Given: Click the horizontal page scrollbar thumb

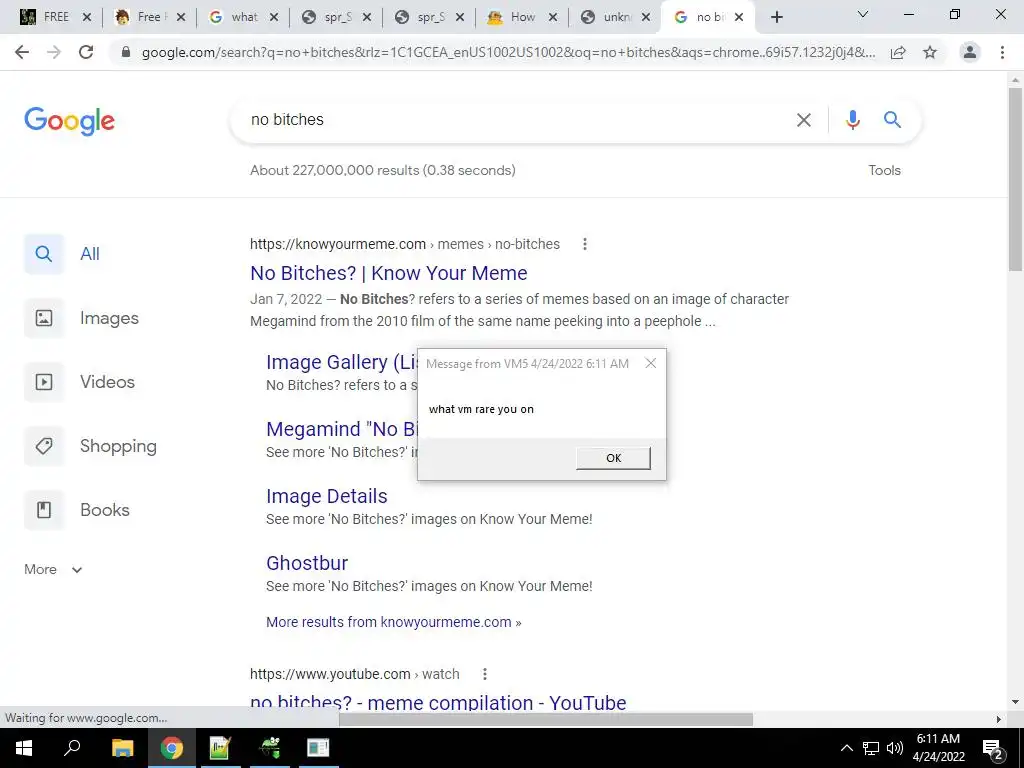Looking at the screenshot, I should point(545,719).
